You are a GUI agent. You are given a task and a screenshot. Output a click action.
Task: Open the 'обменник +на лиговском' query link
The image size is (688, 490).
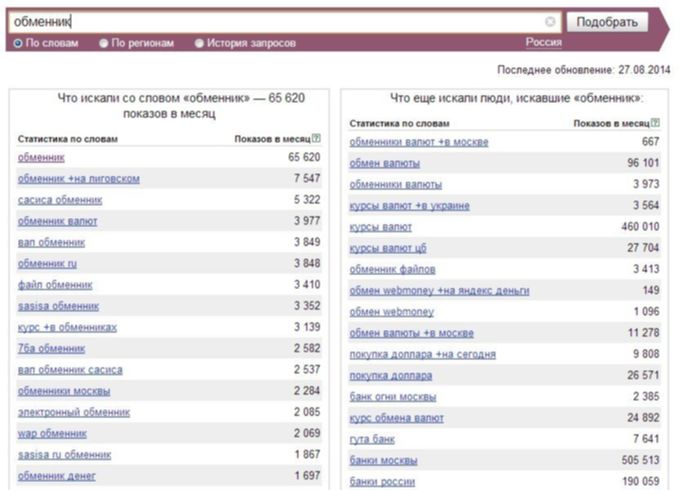pos(79,179)
